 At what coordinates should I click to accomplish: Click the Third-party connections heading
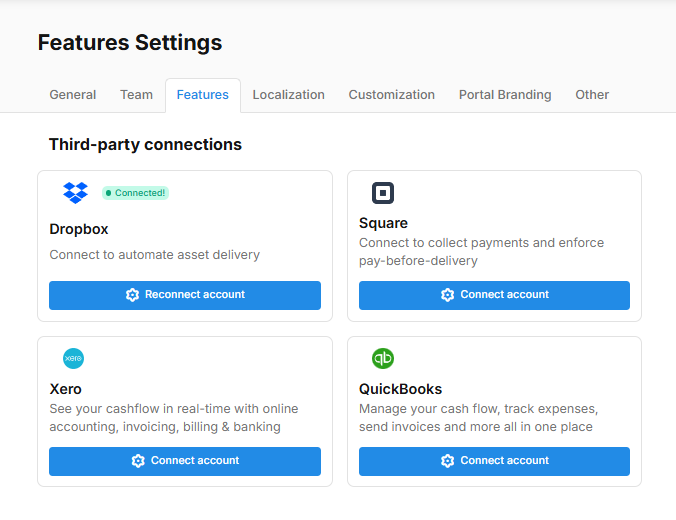pyautogui.click(x=145, y=144)
